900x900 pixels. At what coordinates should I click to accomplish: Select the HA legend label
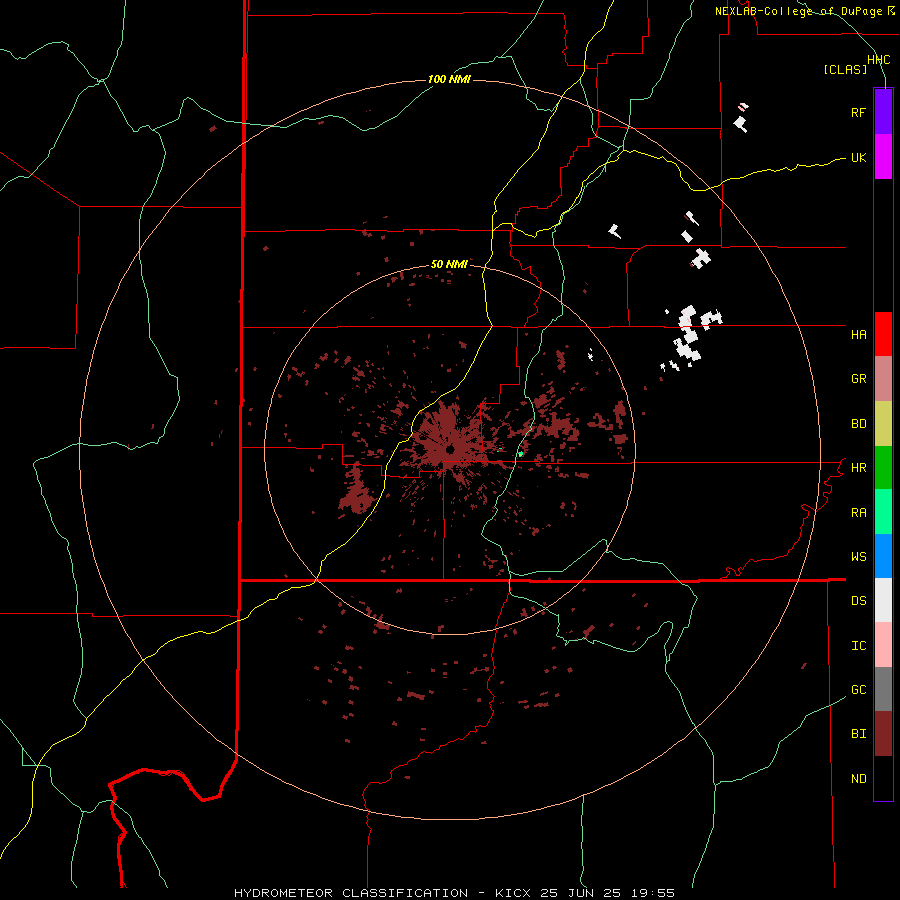858,334
